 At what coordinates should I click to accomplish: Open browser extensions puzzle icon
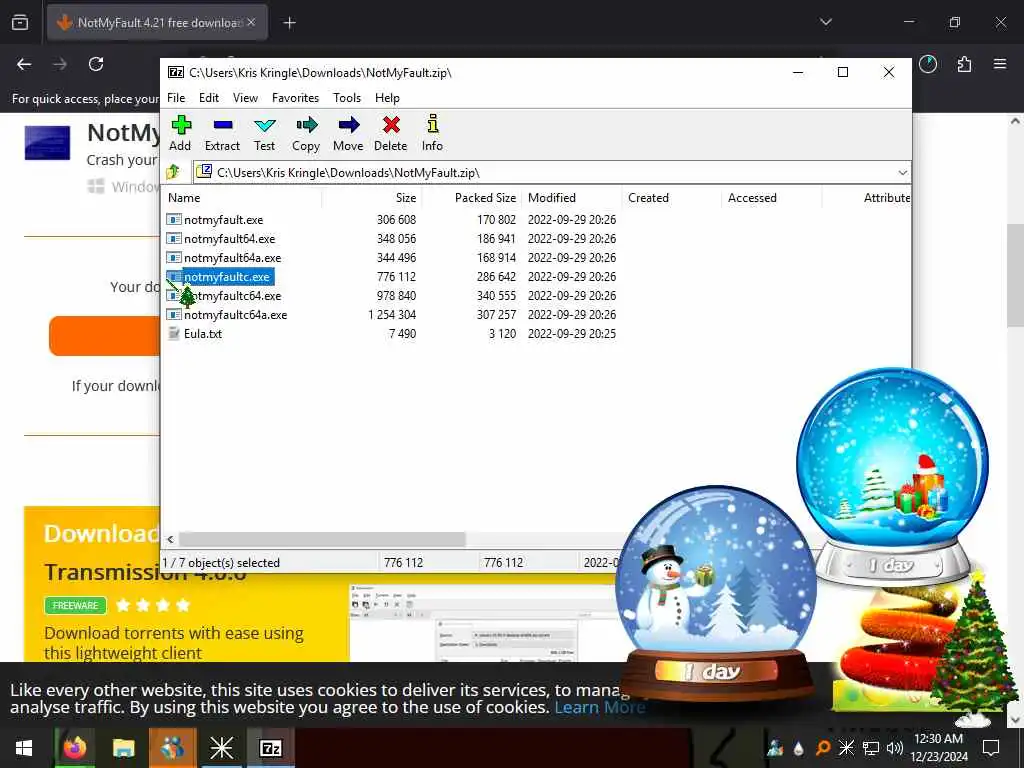[x=965, y=64]
